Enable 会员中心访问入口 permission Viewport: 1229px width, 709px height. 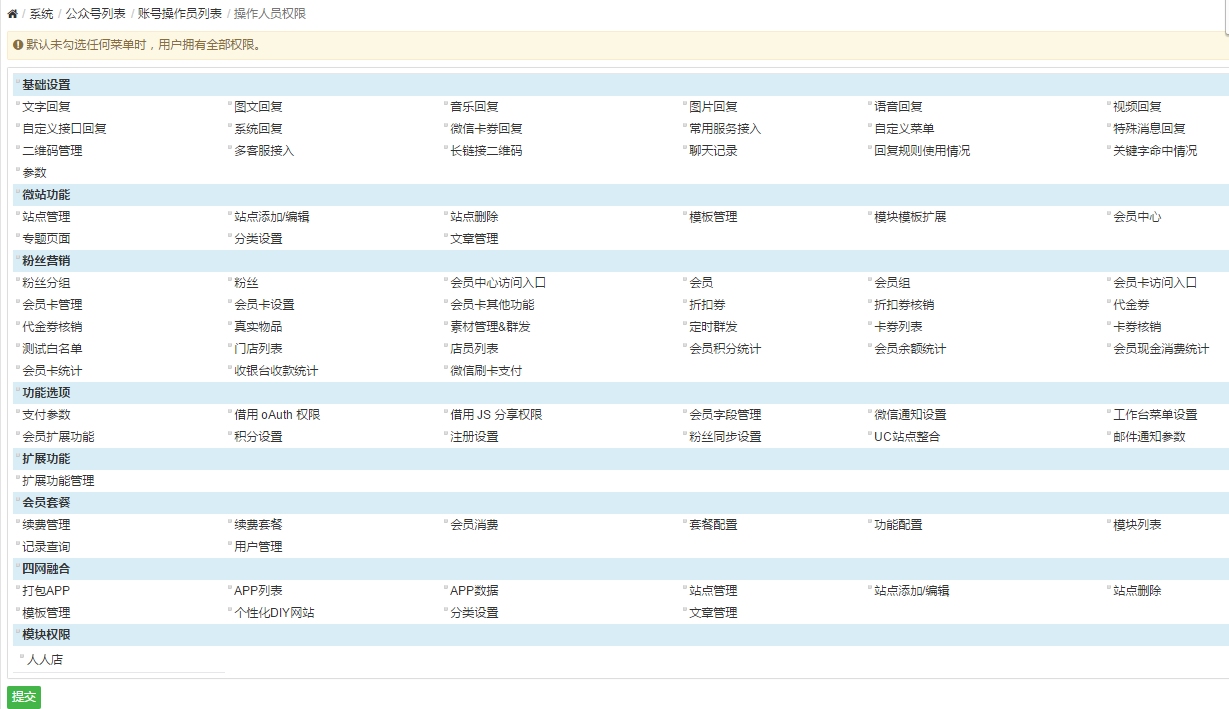tap(445, 280)
